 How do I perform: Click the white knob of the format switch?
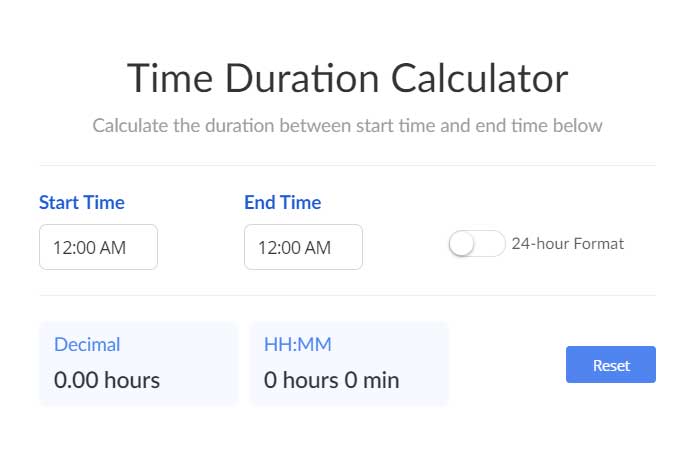pyautogui.click(x=462, y=244)
